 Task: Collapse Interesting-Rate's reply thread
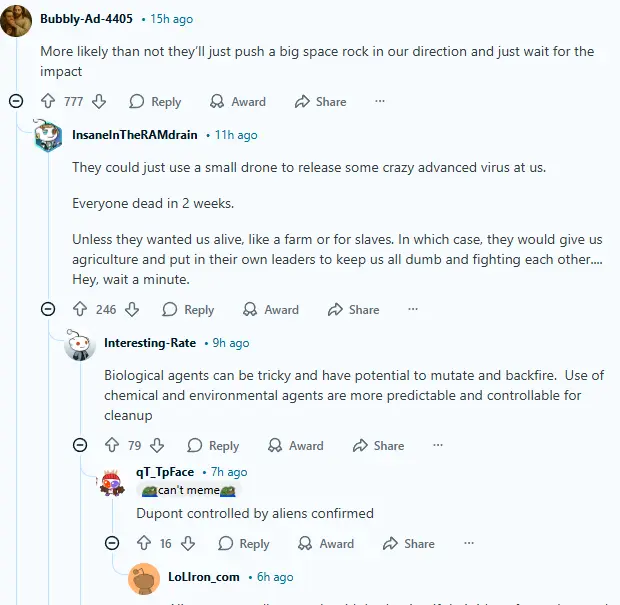point(80,446)
